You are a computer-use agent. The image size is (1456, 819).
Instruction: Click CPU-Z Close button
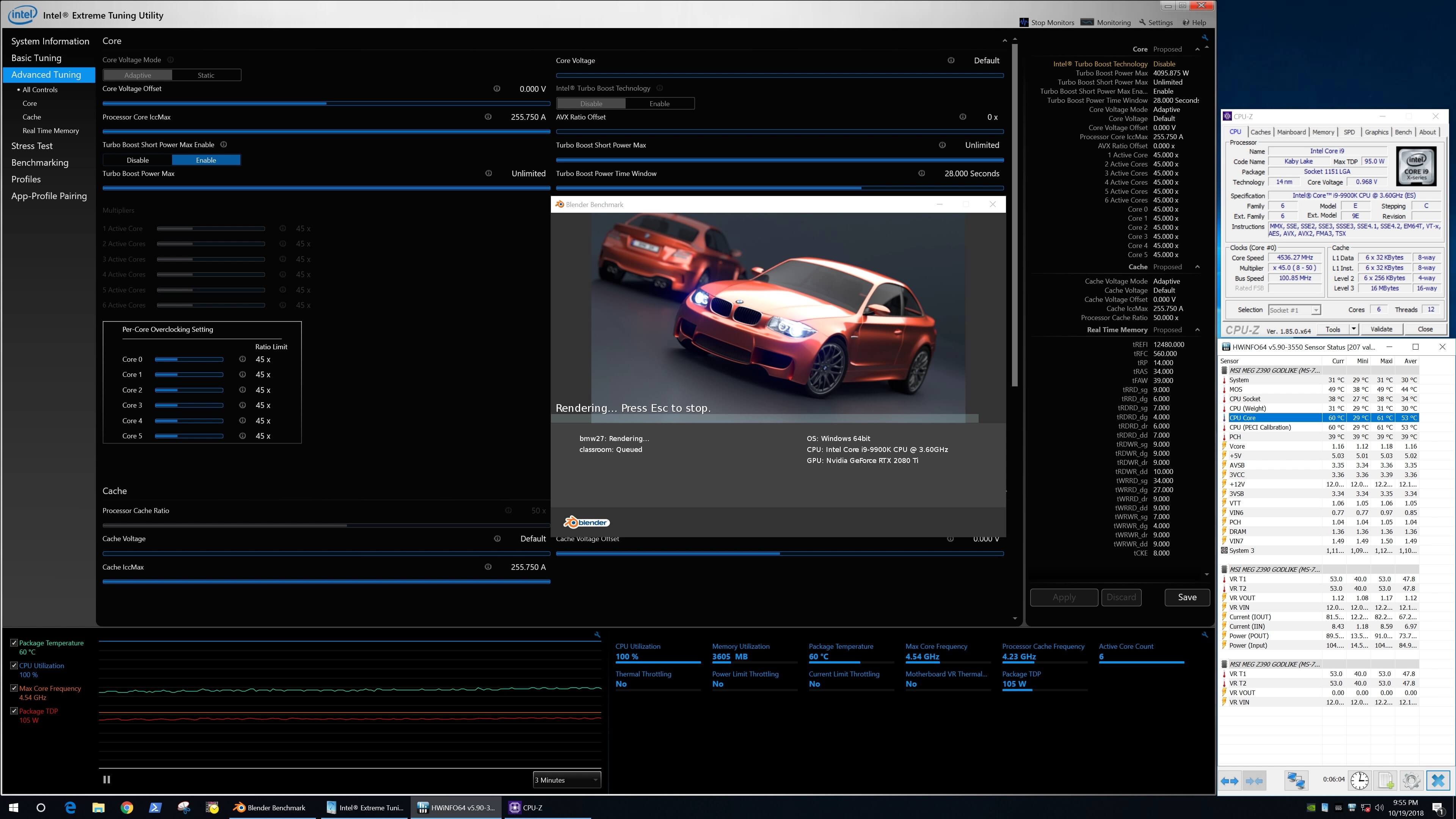click(1425, 329)
